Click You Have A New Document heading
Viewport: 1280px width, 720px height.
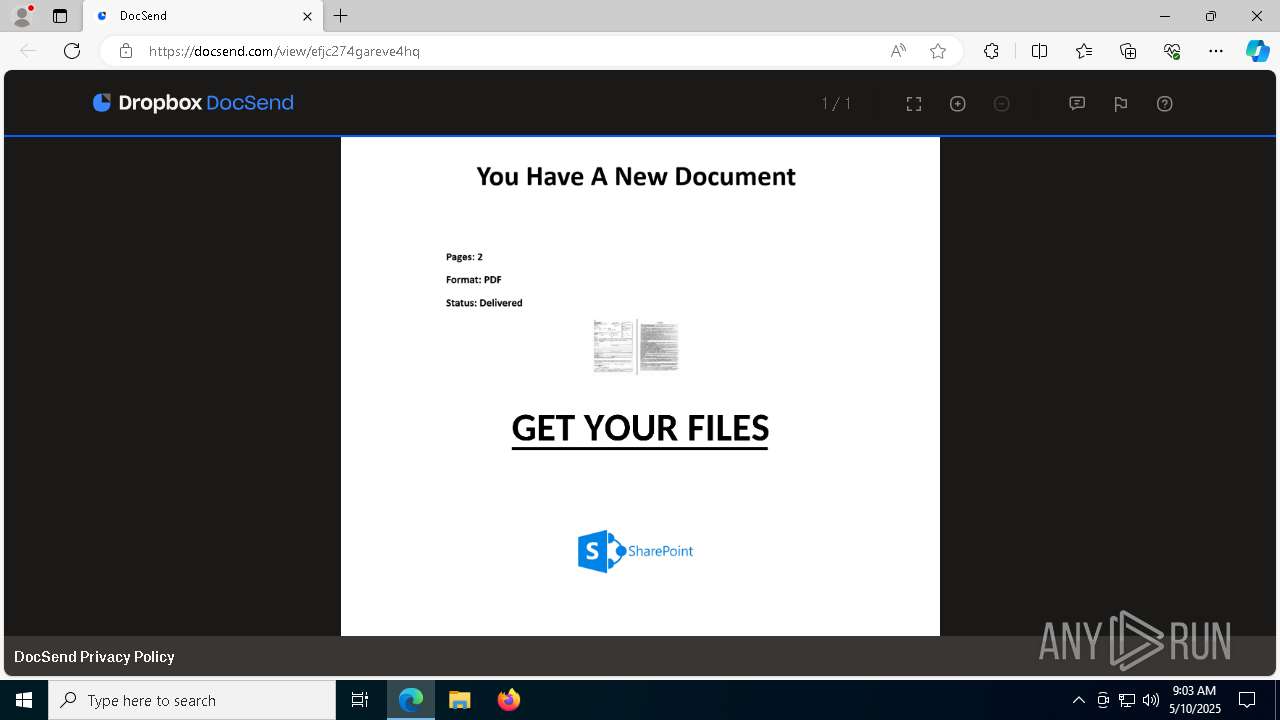[x=636, y=176]
